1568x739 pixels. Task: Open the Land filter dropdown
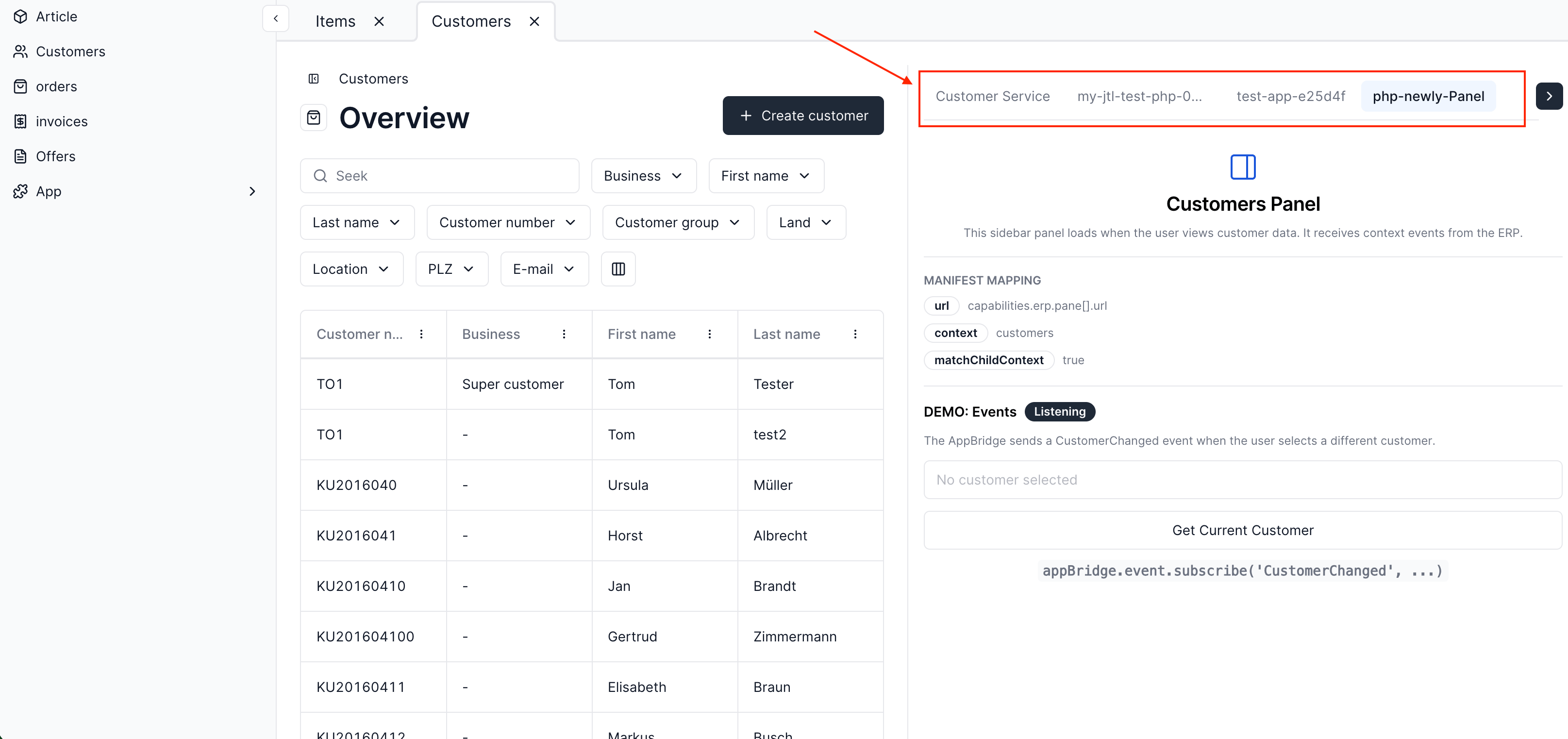(x=806, y=223)
